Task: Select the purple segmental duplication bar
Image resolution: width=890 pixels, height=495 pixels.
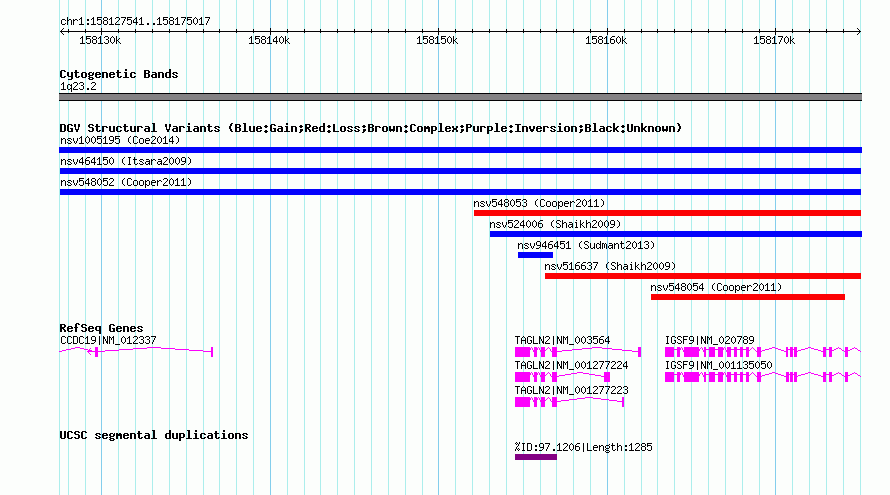Action: click(536, 457)
